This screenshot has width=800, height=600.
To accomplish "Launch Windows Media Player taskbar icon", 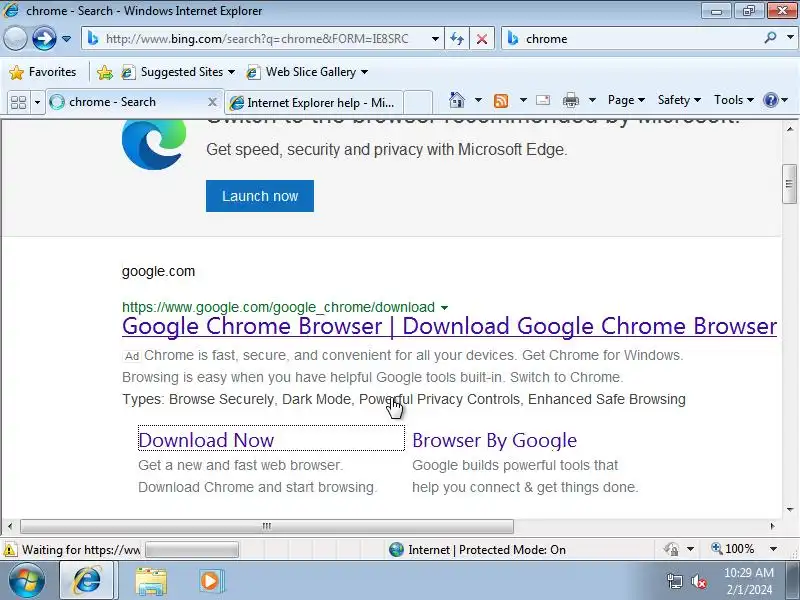I will coord(211,581).
